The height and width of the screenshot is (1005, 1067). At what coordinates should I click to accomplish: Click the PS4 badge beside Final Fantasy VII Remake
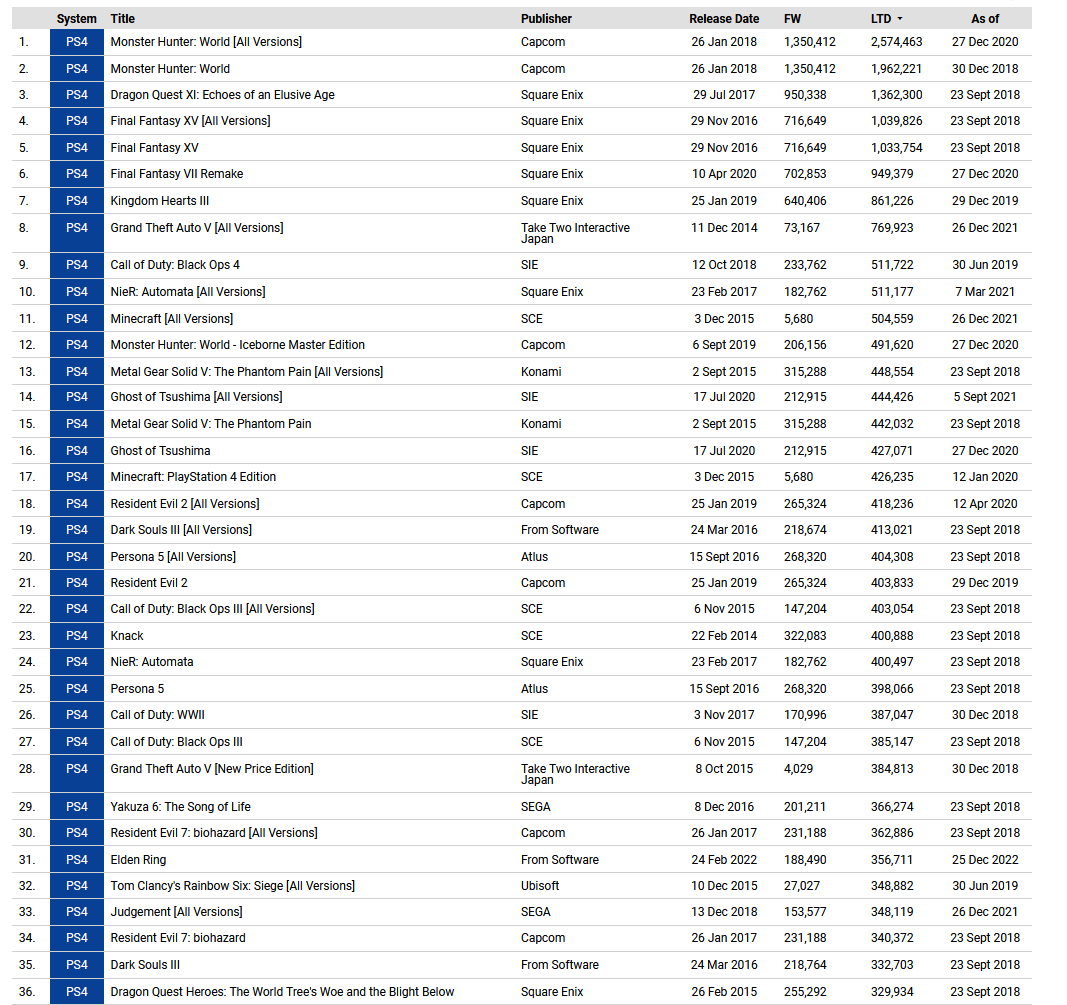77,174
